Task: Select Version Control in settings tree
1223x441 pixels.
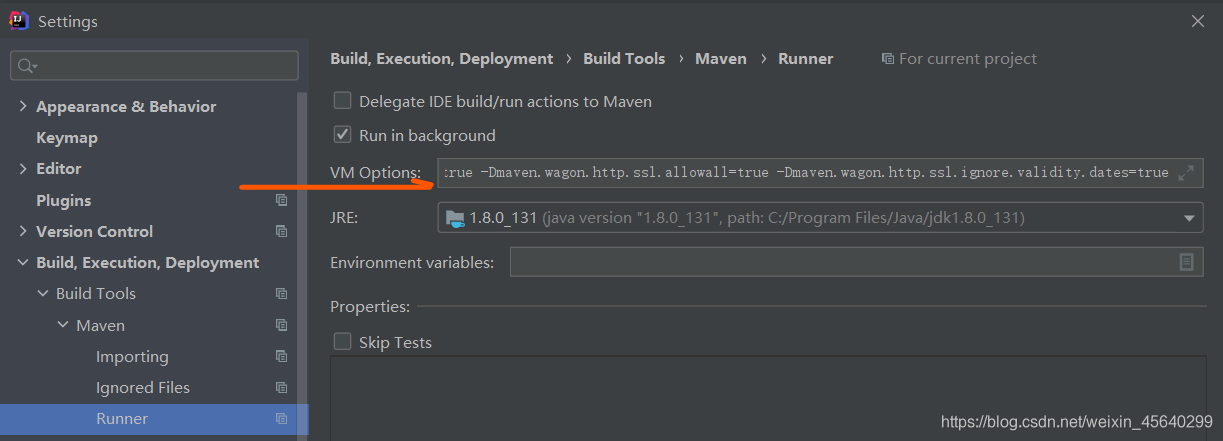Action: coord(95,231)
